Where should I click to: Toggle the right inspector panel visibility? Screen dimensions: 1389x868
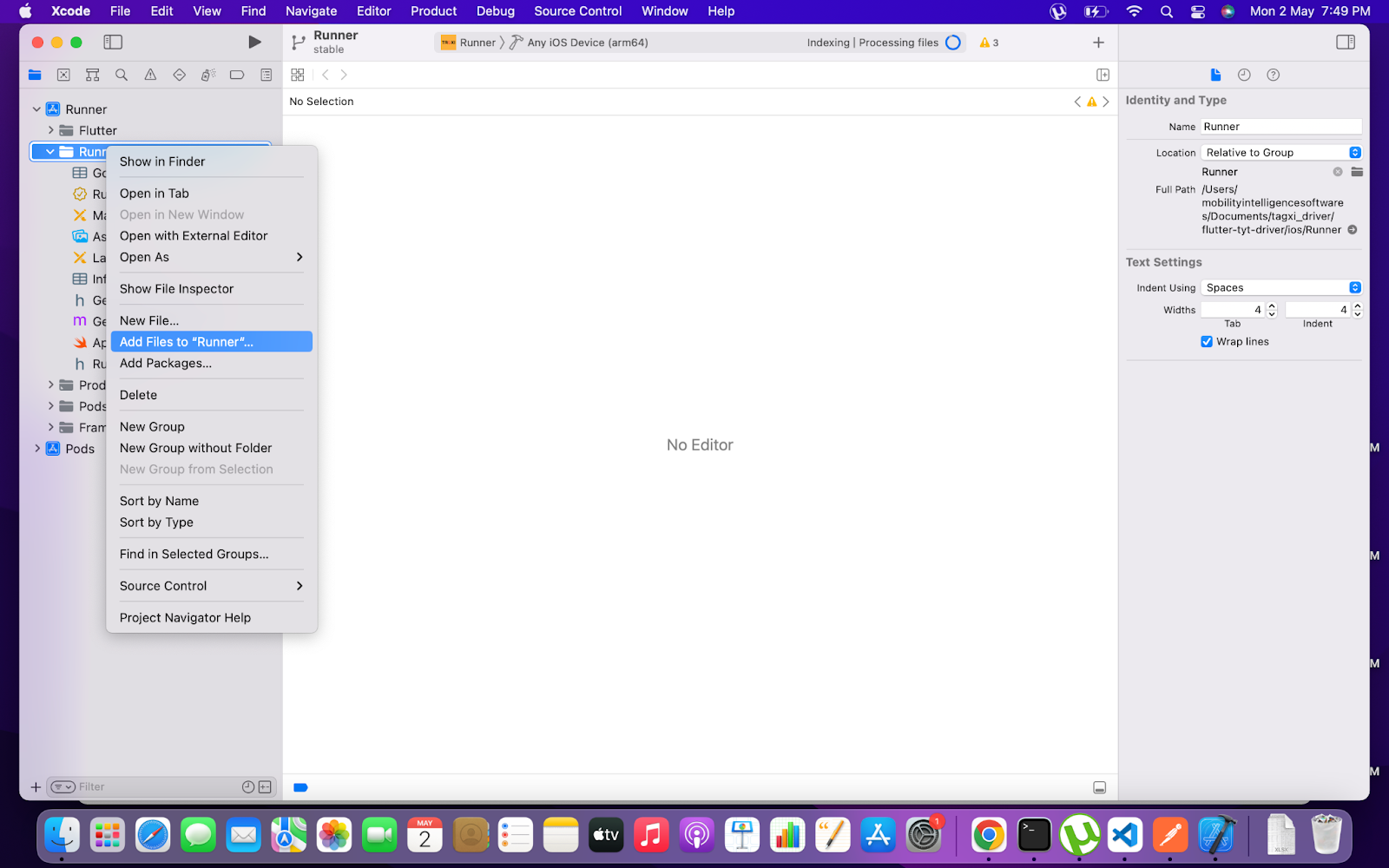click(1346, 41)
